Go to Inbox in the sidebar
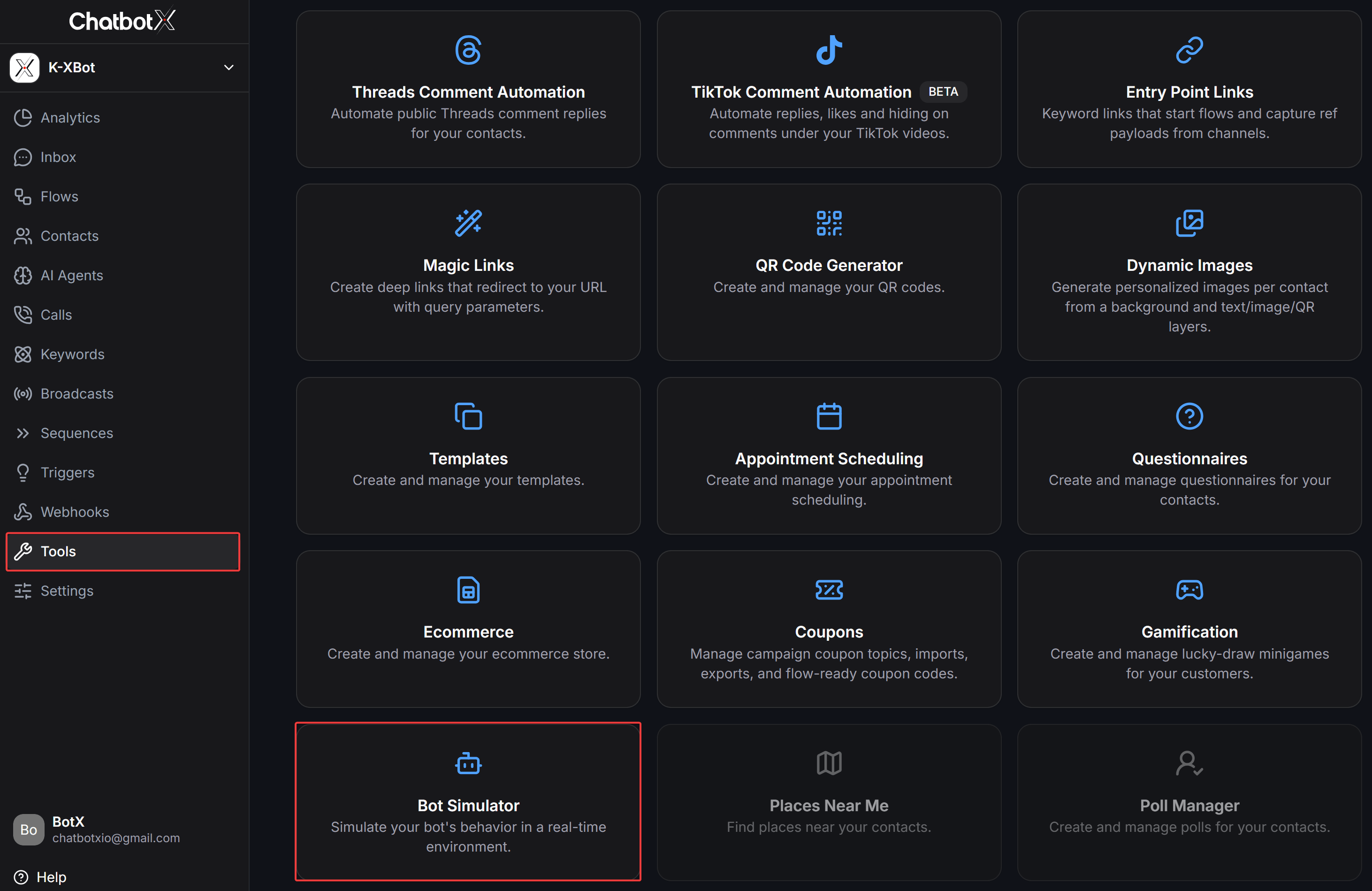Screen dimensions: 1372x891 tap(124, 157)
